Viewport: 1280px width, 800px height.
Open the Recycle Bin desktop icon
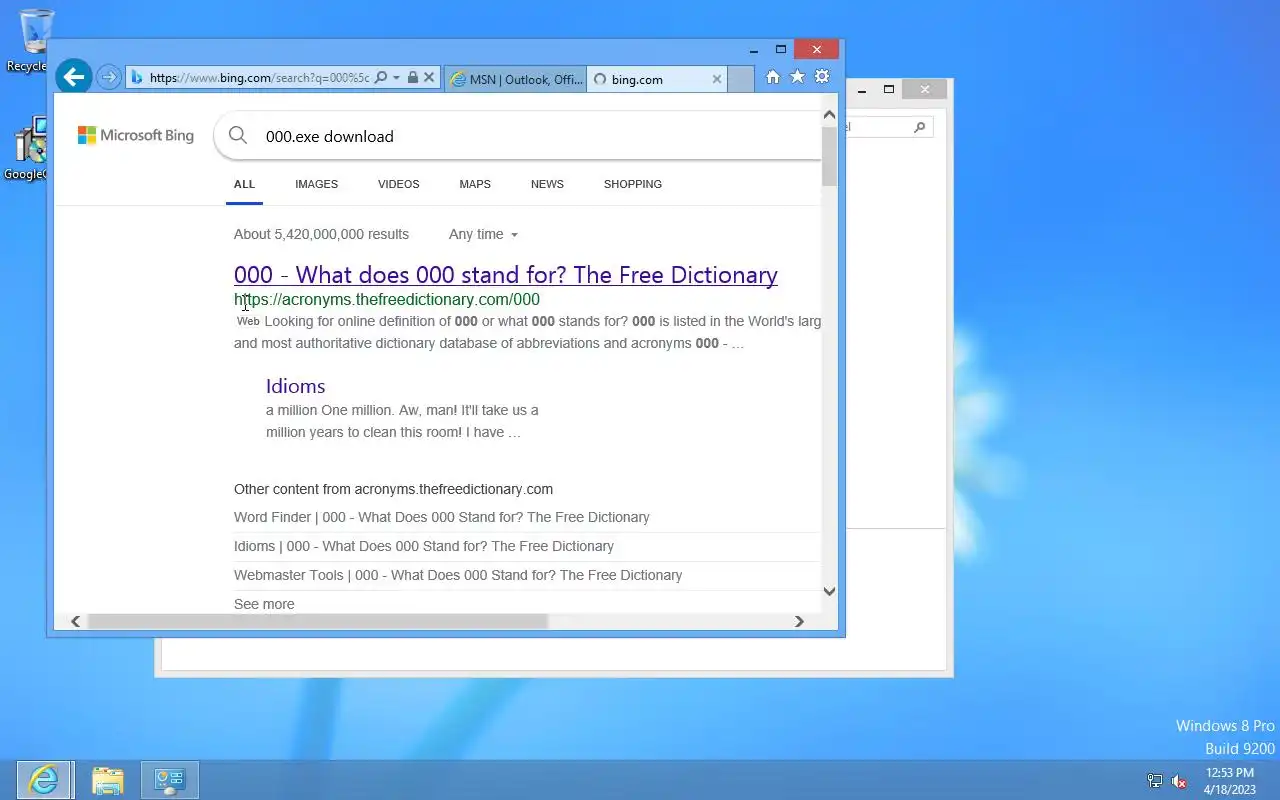point(31,40)
